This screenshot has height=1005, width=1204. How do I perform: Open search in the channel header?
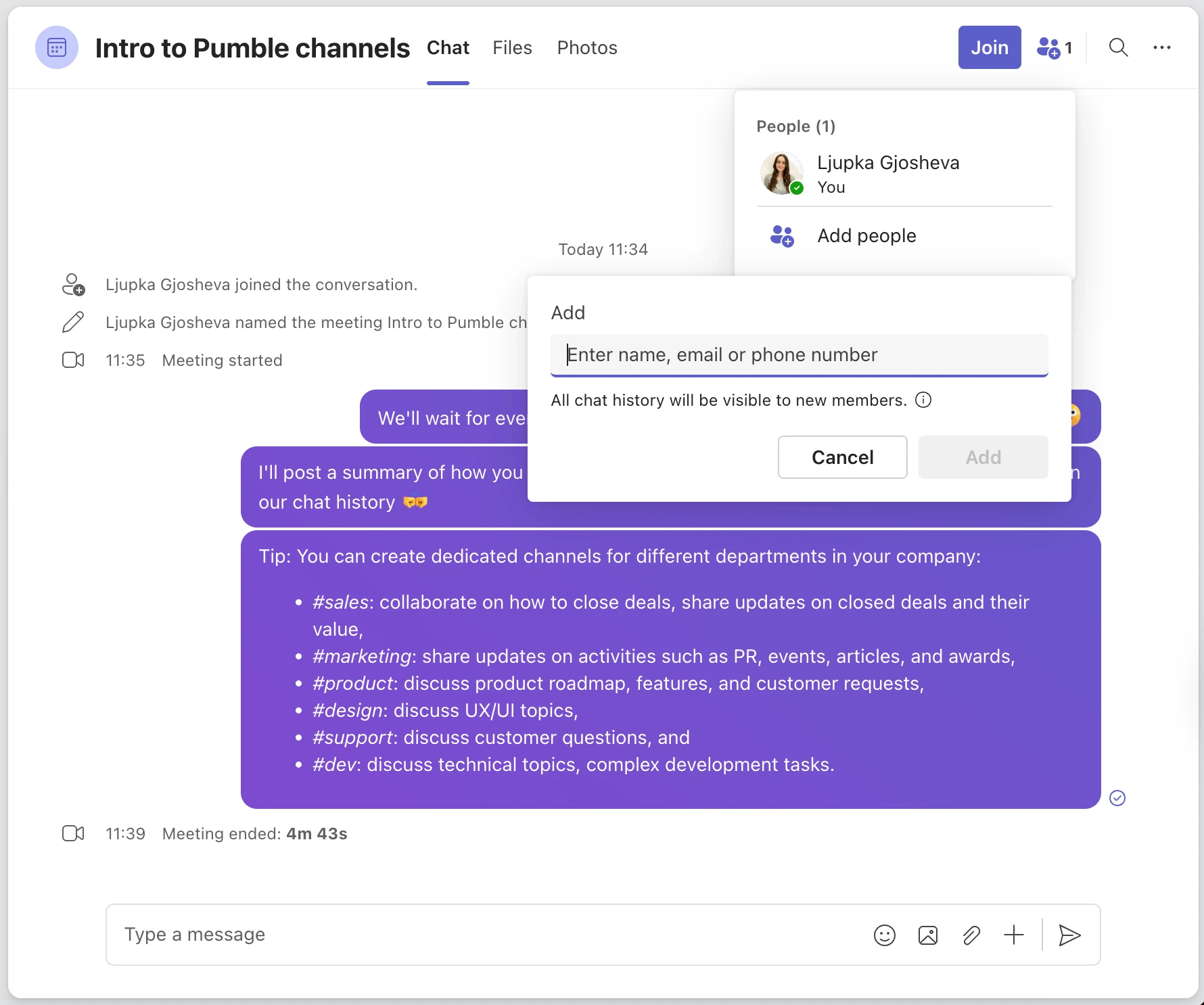tap(1118, 47)
